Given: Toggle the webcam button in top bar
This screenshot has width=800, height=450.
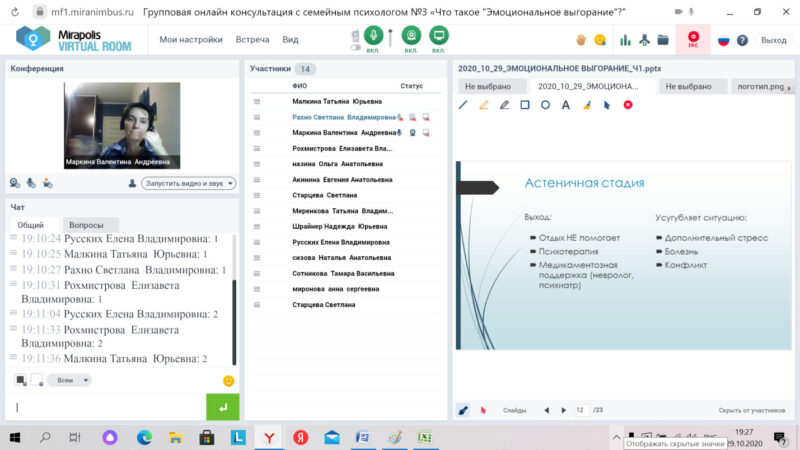Looking at the screenshot, I should click(411, 36).
